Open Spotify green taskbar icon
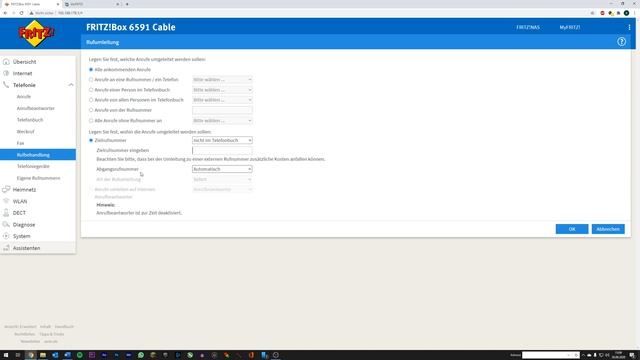This screenshot has height=360, width=640. pyautogui.click(x=80, y=355)
